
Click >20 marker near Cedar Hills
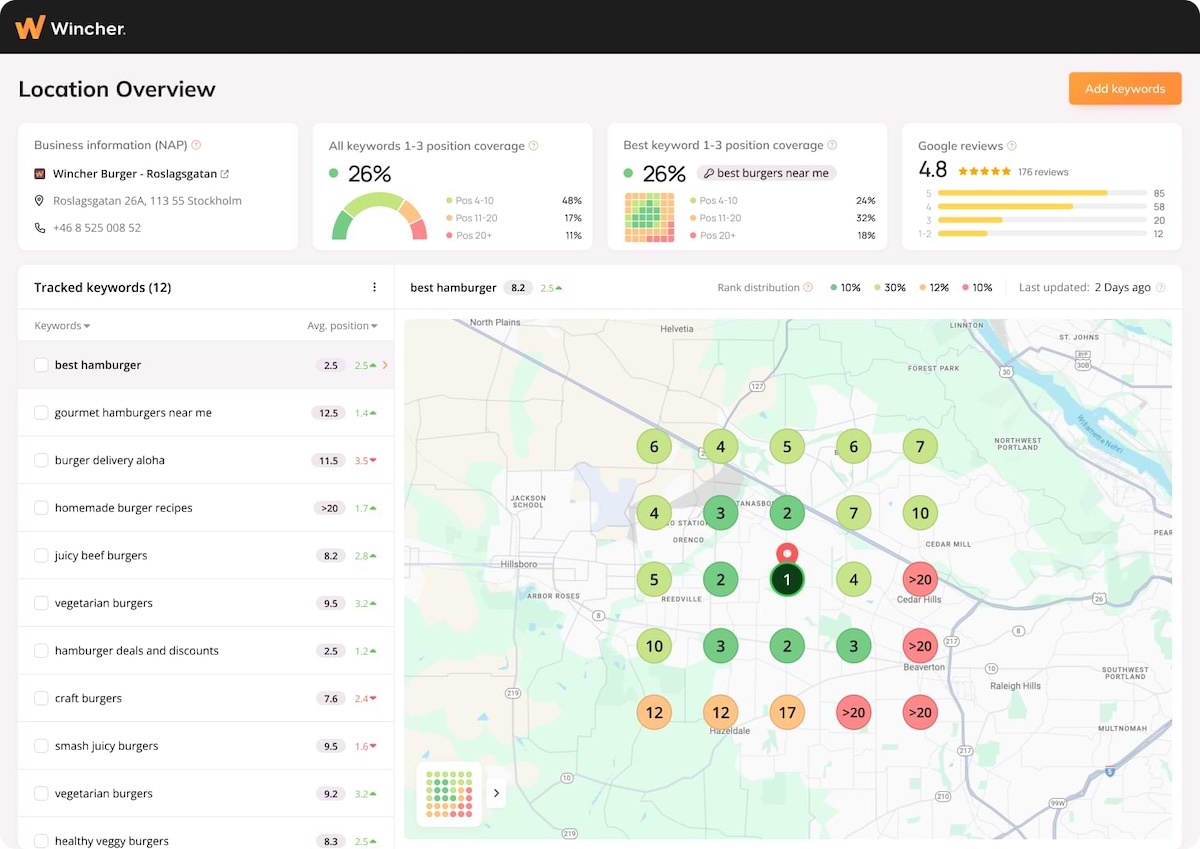pyautogui.click(x=920, y=580)
